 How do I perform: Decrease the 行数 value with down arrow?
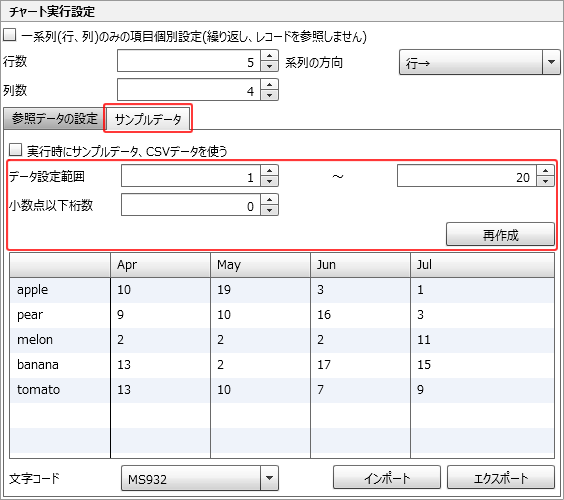[269, 66]
